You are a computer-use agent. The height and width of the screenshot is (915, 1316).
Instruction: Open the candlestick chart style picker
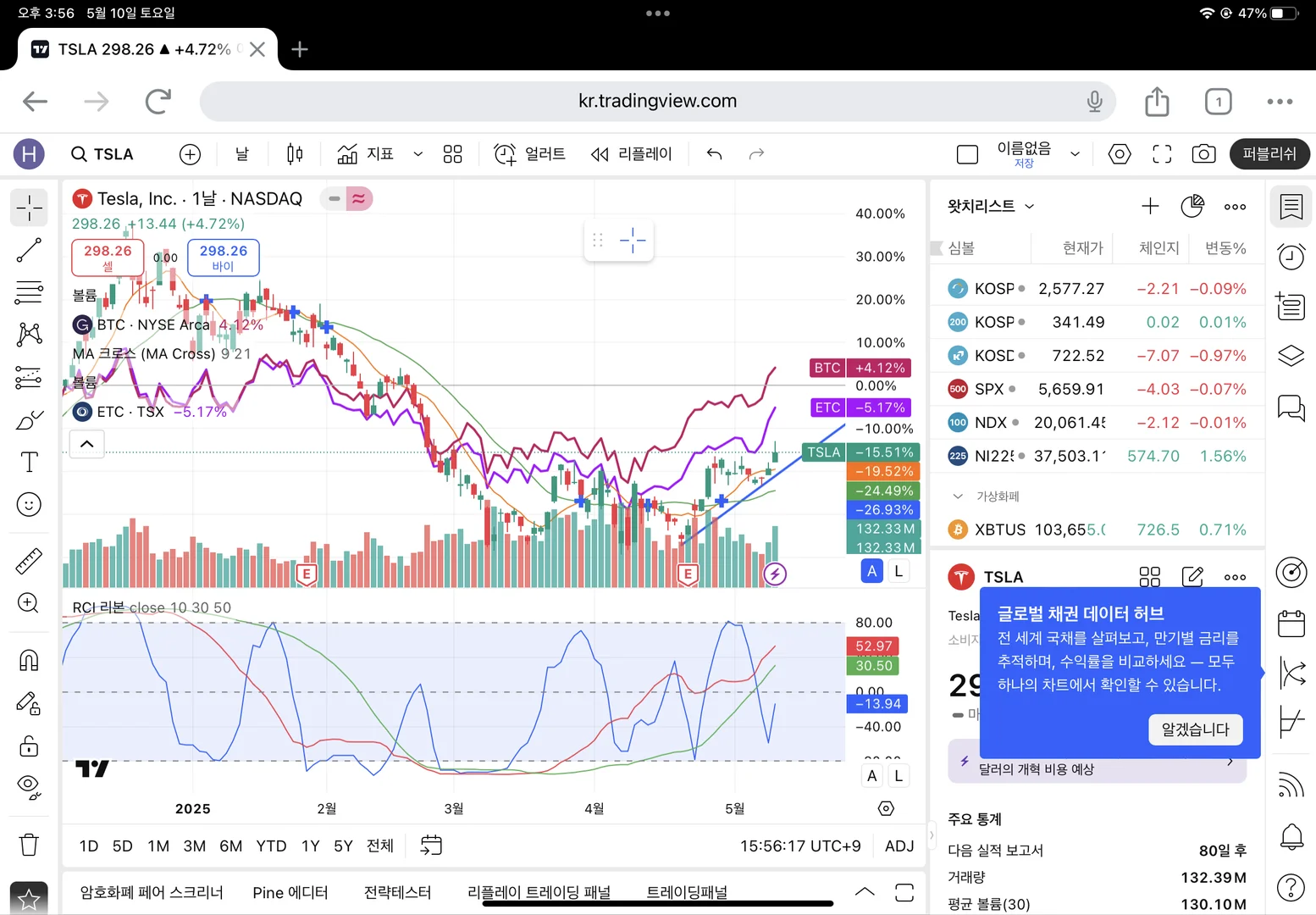(295, 154)
